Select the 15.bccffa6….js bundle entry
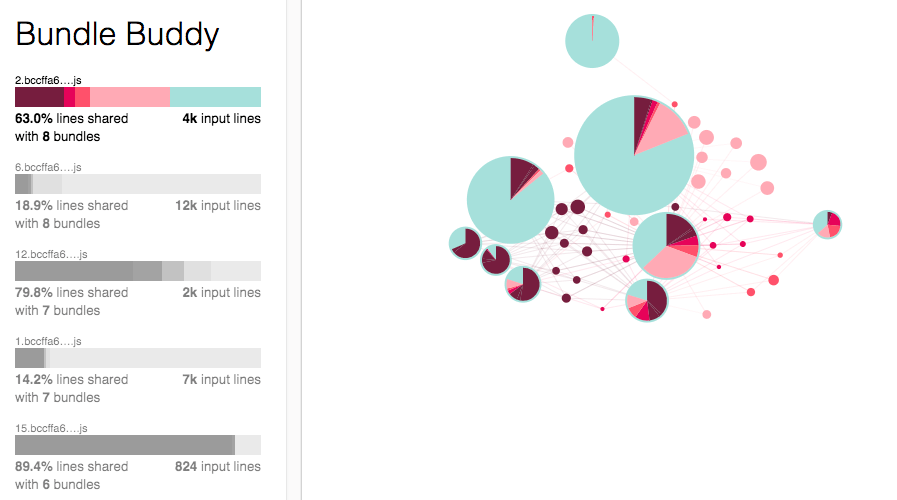 click(x=138, y=457)
